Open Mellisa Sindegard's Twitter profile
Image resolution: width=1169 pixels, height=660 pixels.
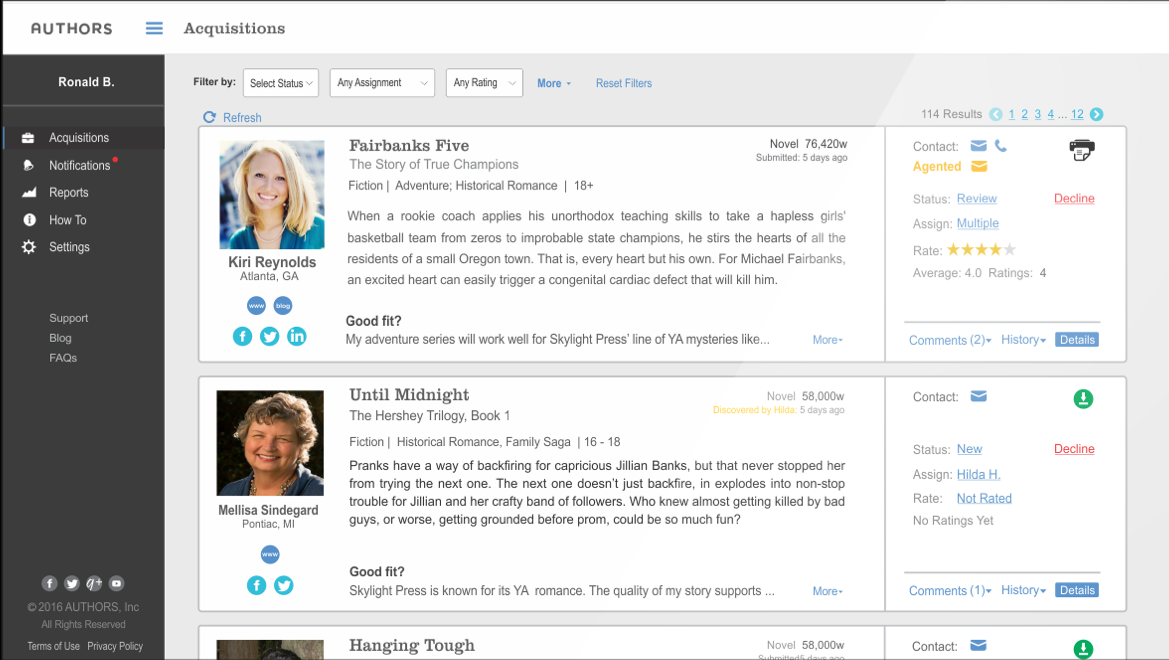[x=284, y=585]
